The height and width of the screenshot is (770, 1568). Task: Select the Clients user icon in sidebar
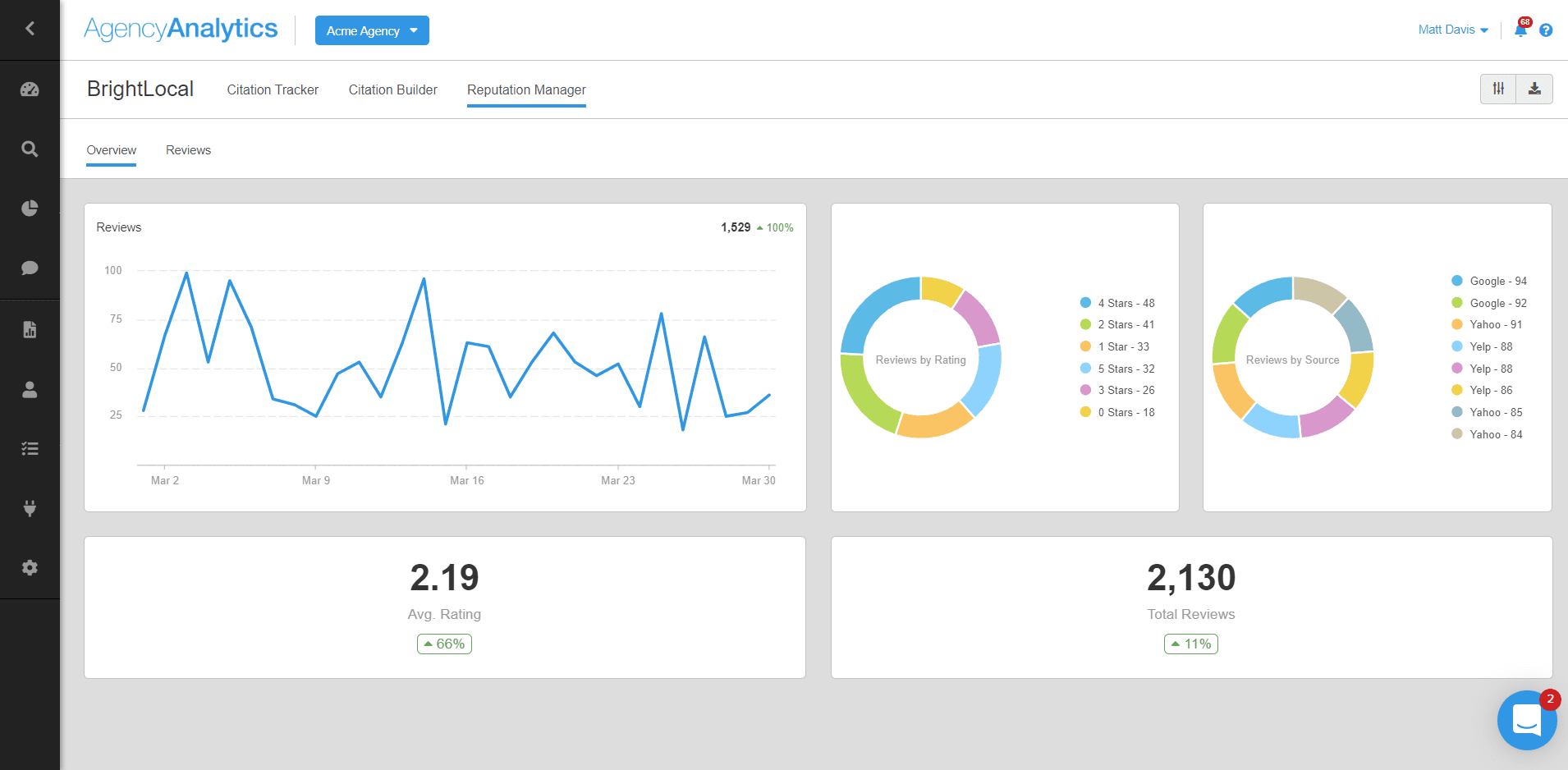[x=30, y=390]
